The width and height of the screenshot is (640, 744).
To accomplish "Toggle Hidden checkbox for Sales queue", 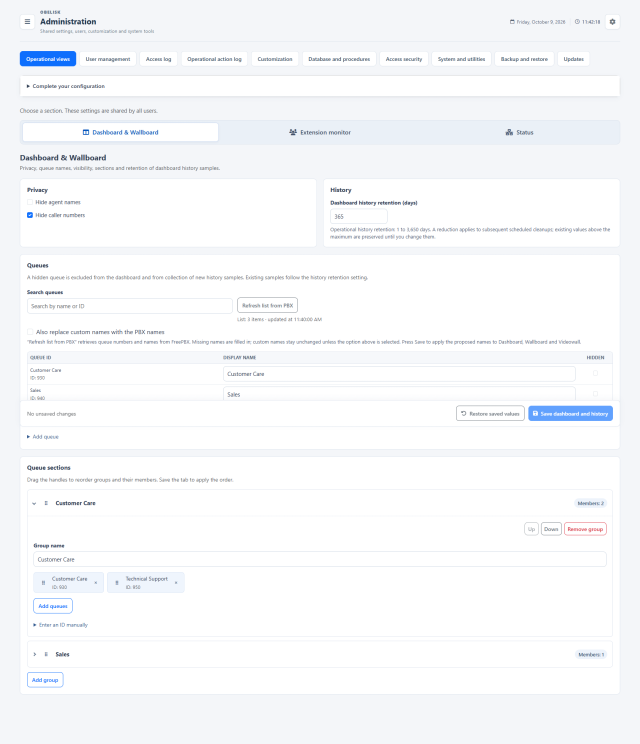I will (595, 394).
